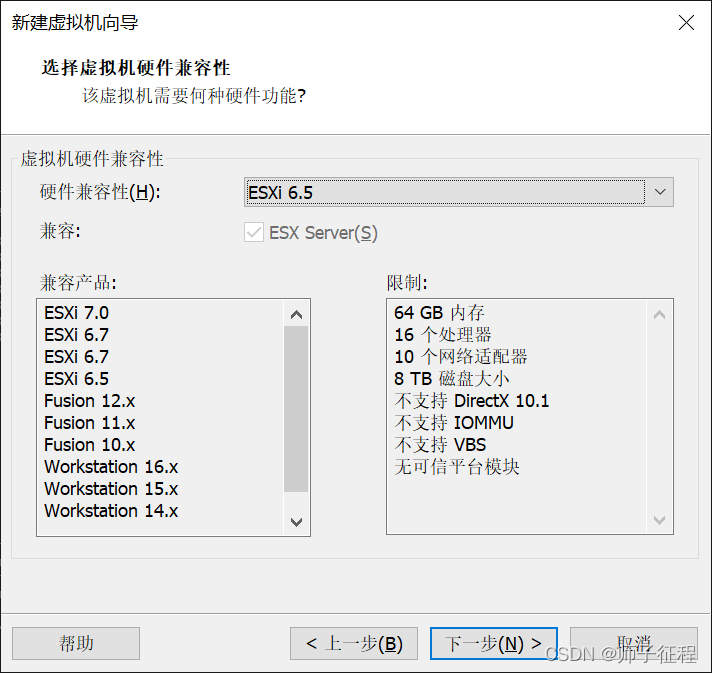Click the 16 个处理器 limitation
This screenshot has height=673, width=712.
tap(443, 335)
